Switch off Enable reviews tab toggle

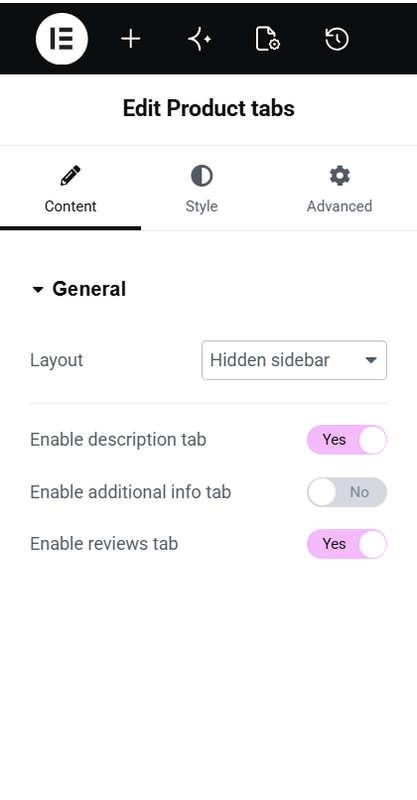(x=347, y=544)
